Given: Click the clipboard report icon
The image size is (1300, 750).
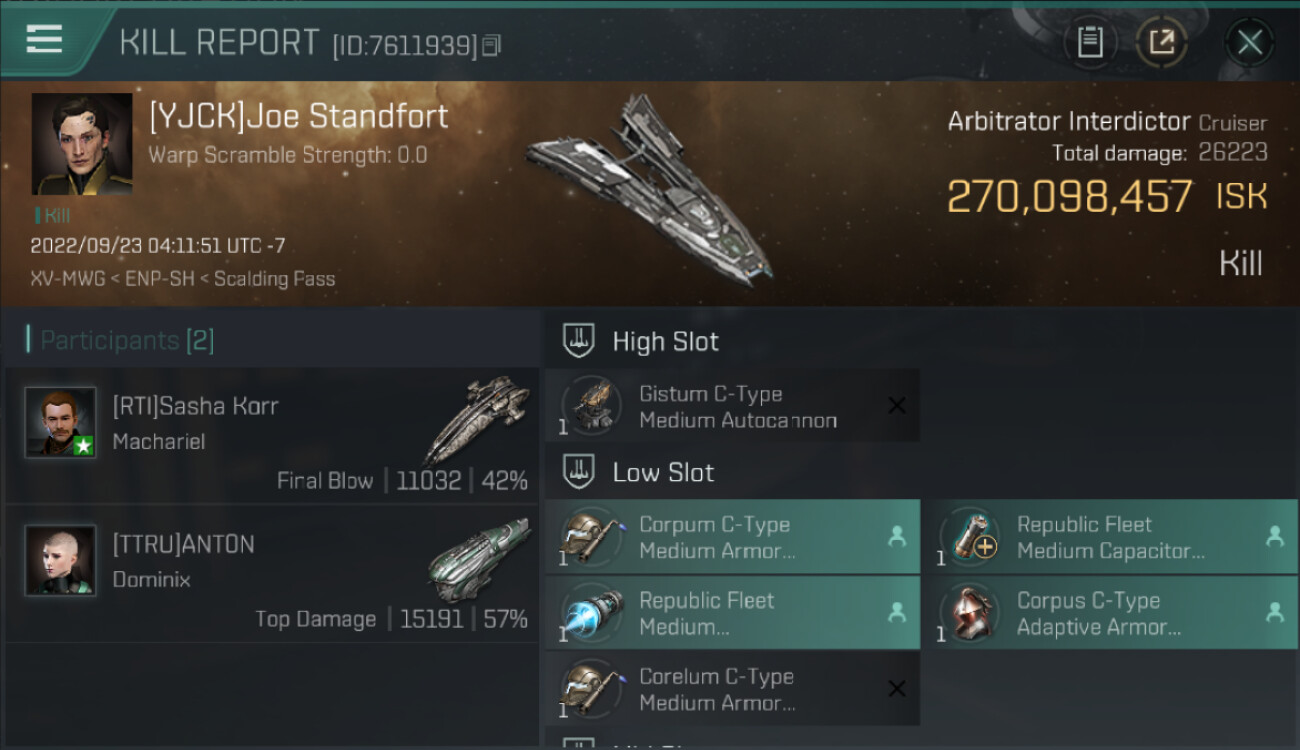Looking at the screenshot, I should 1090,42.
